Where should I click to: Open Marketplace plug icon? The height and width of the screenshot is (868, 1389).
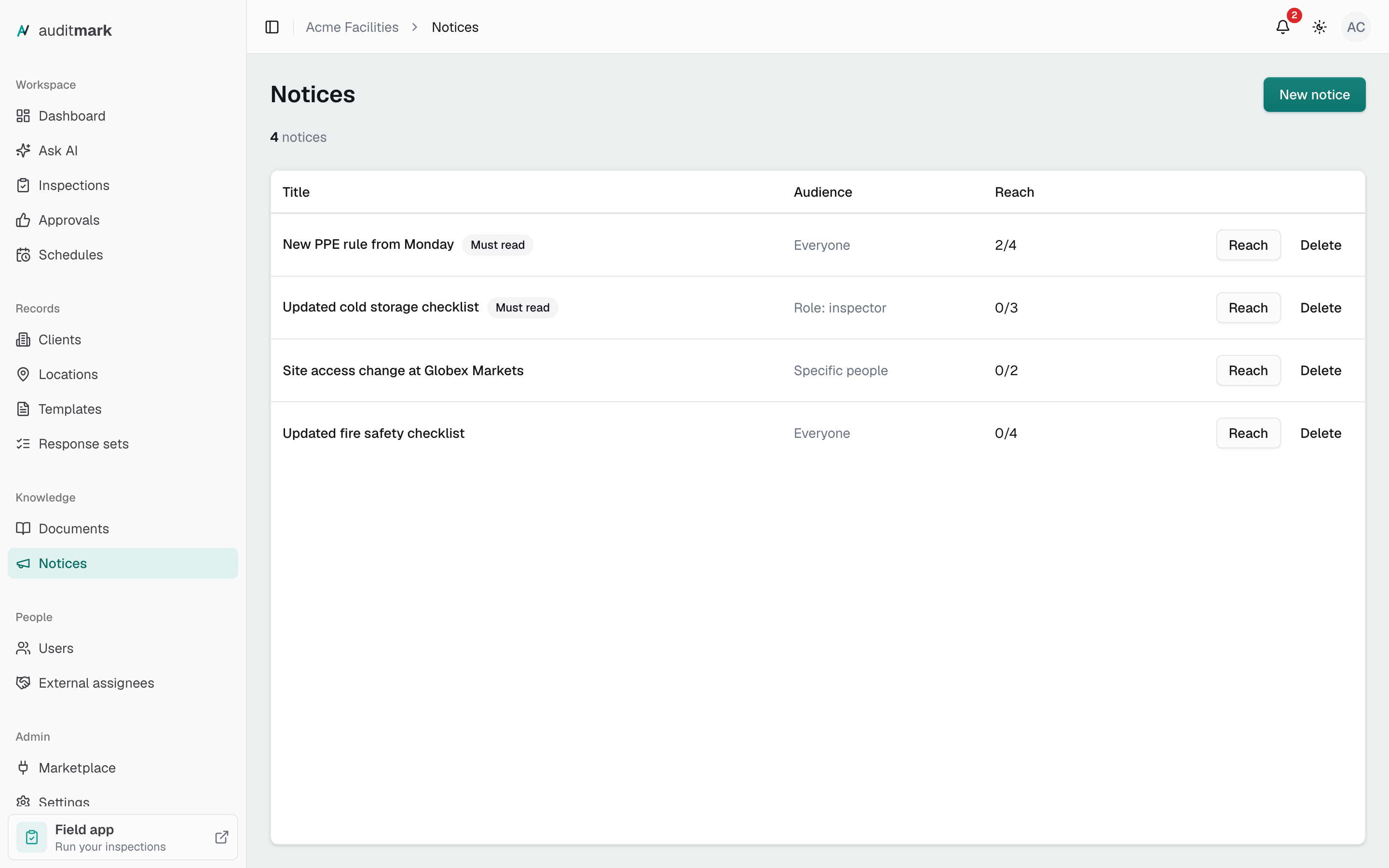(23, 768)
